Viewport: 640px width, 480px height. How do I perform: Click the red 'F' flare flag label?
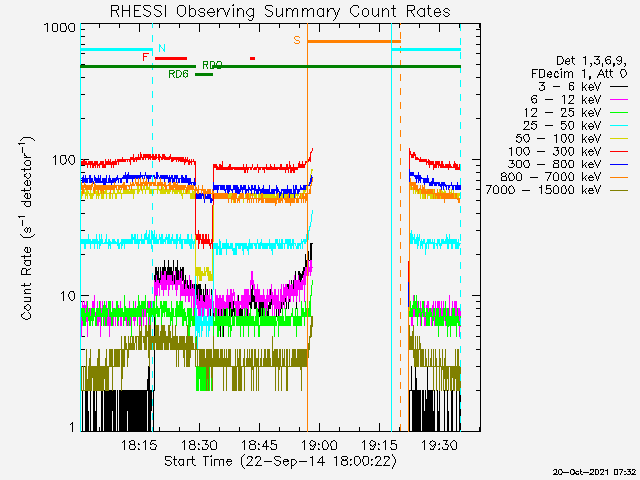coord(145,57)
